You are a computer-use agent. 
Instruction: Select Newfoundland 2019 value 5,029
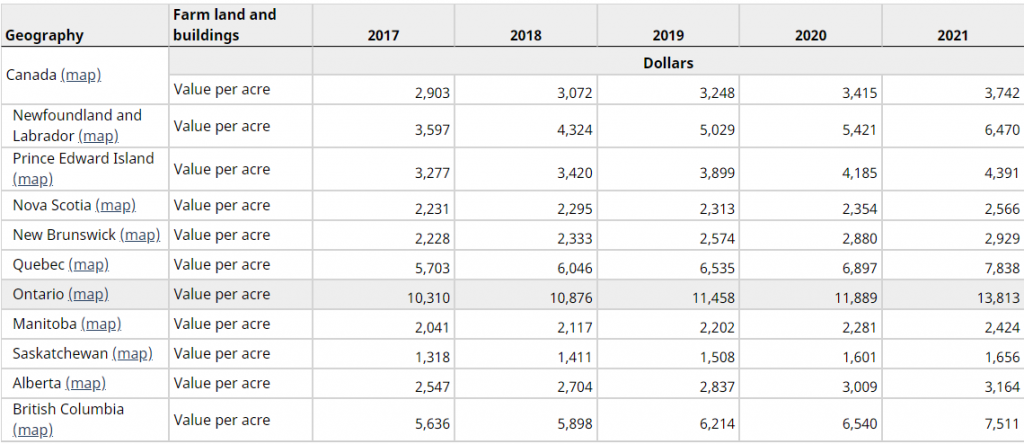[x=717, y=130]
